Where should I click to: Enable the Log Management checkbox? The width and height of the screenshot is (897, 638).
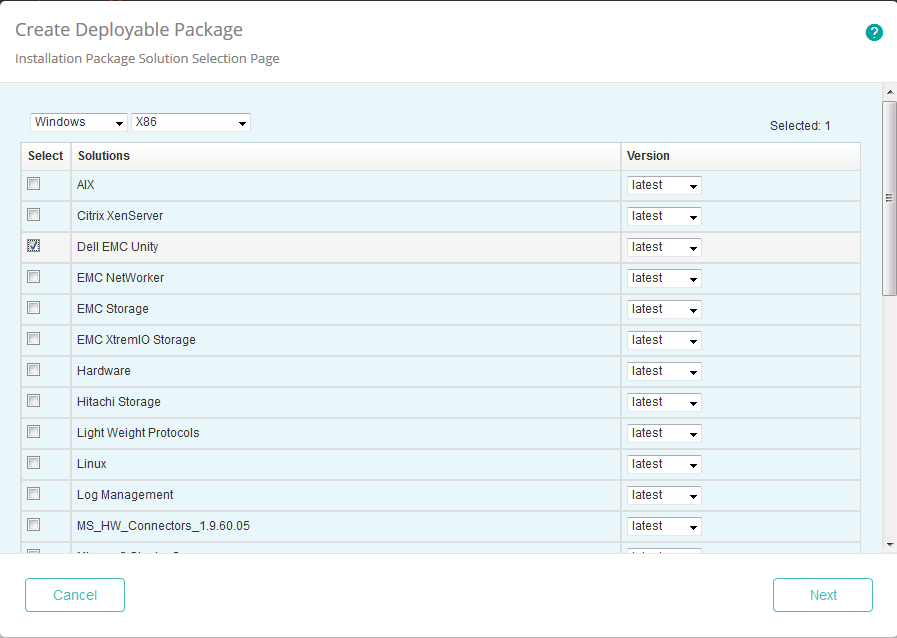pos(33,494)
